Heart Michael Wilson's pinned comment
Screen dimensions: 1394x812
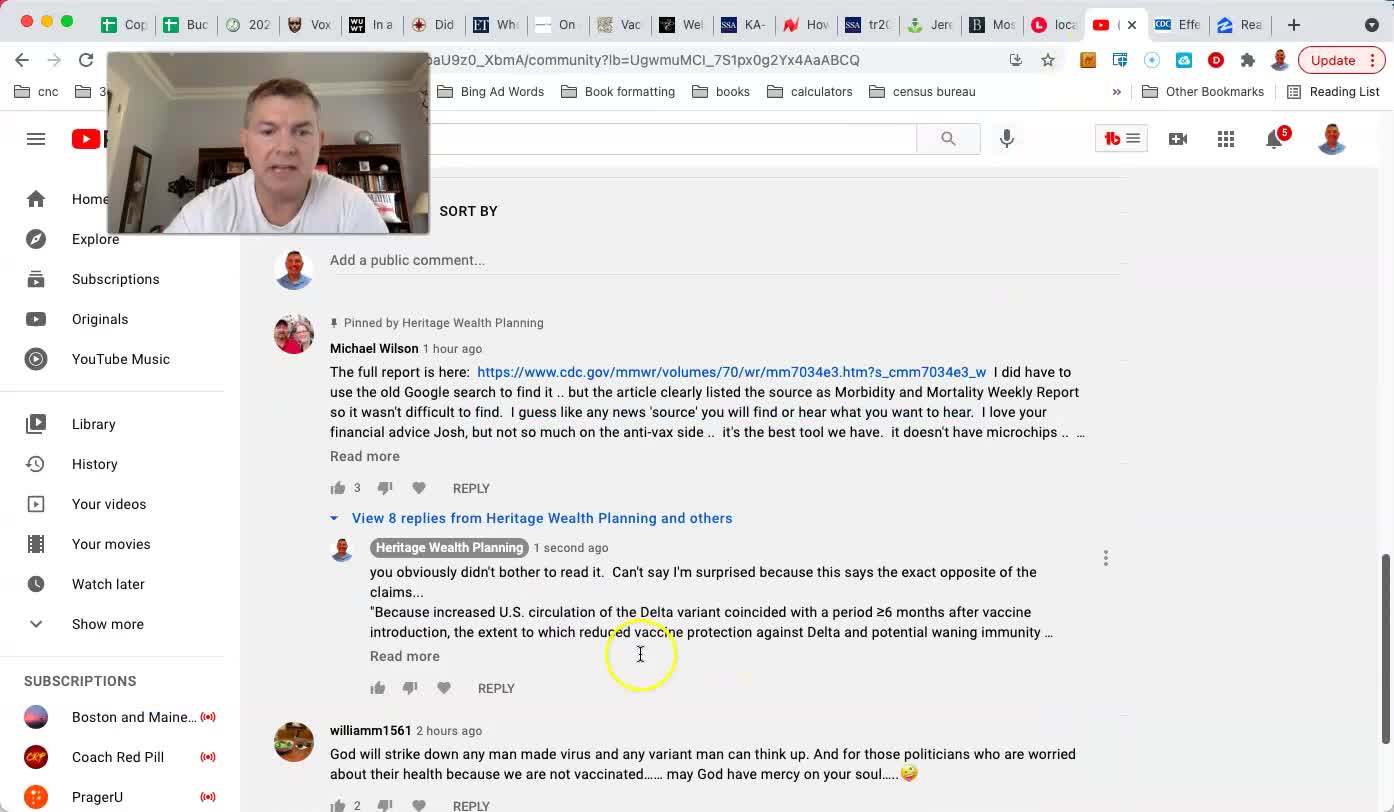[419, 488]
